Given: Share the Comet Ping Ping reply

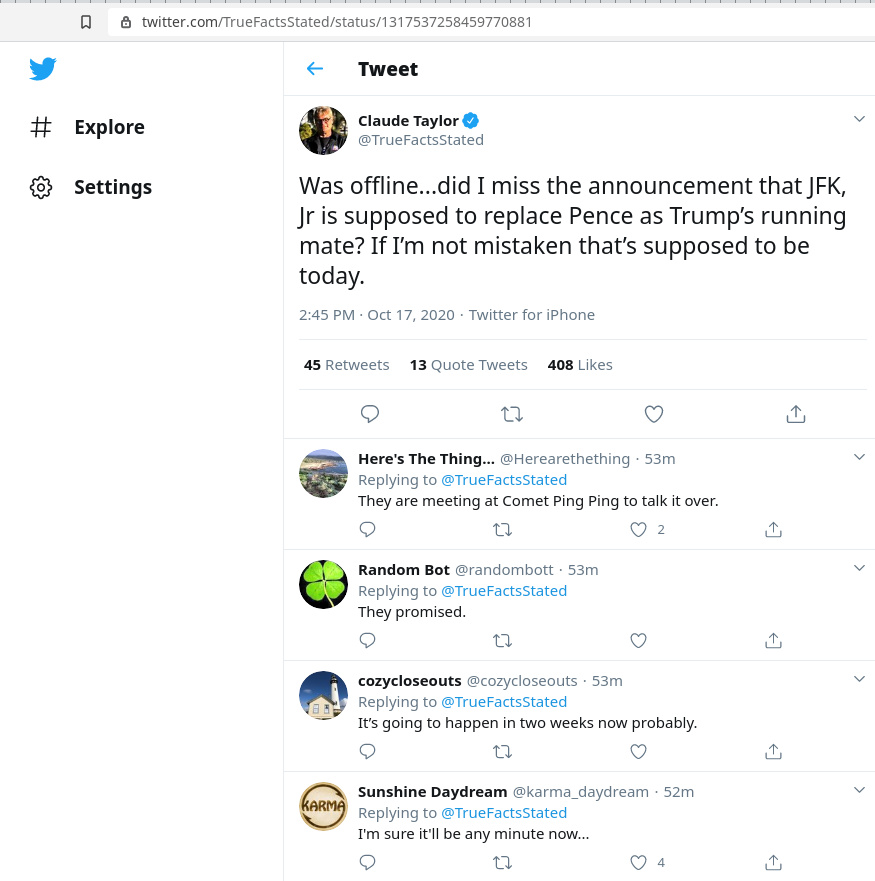Looking at the screenshot, I should pos(773,529).
